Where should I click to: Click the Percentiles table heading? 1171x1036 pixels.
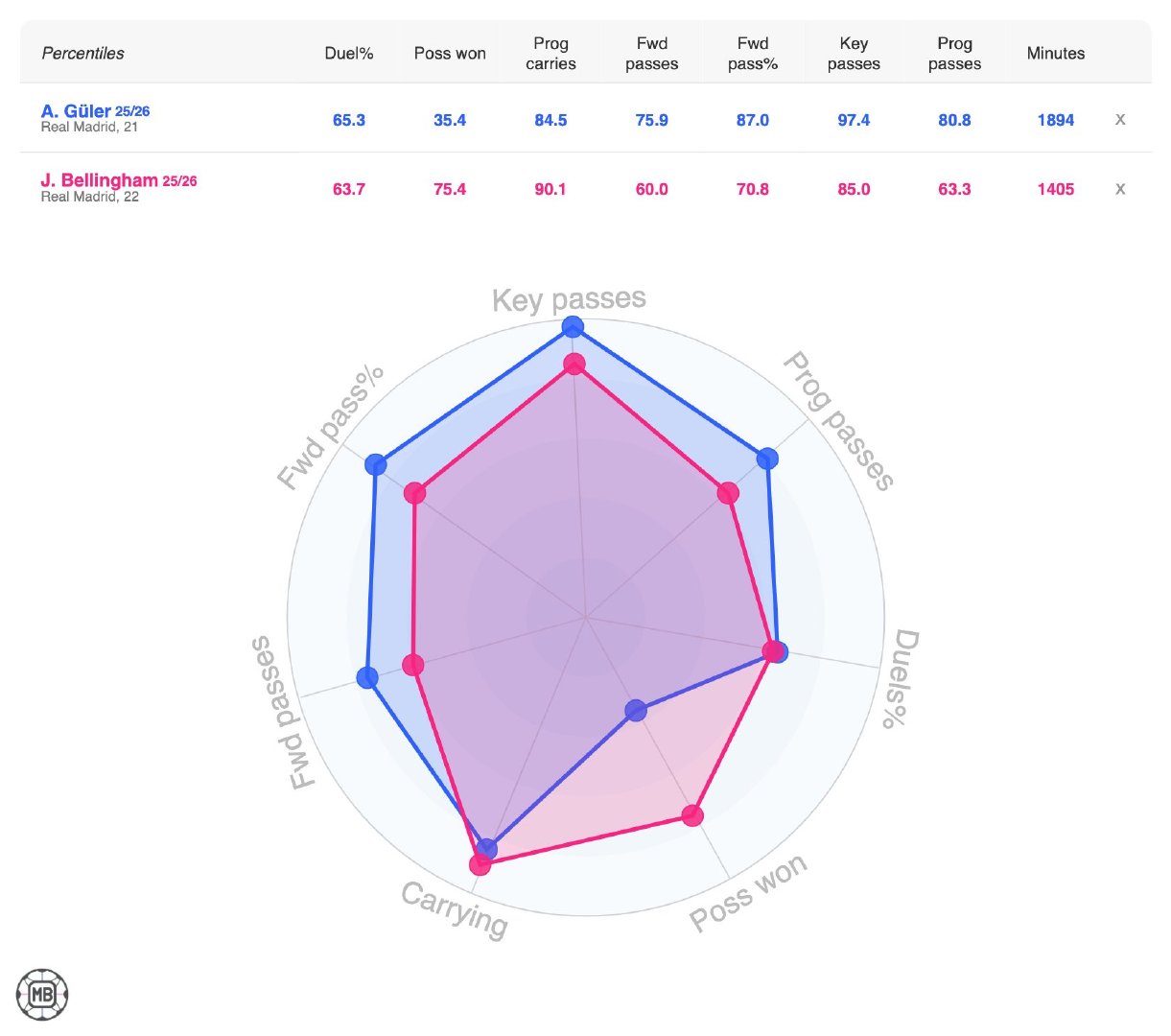(82, 54)
